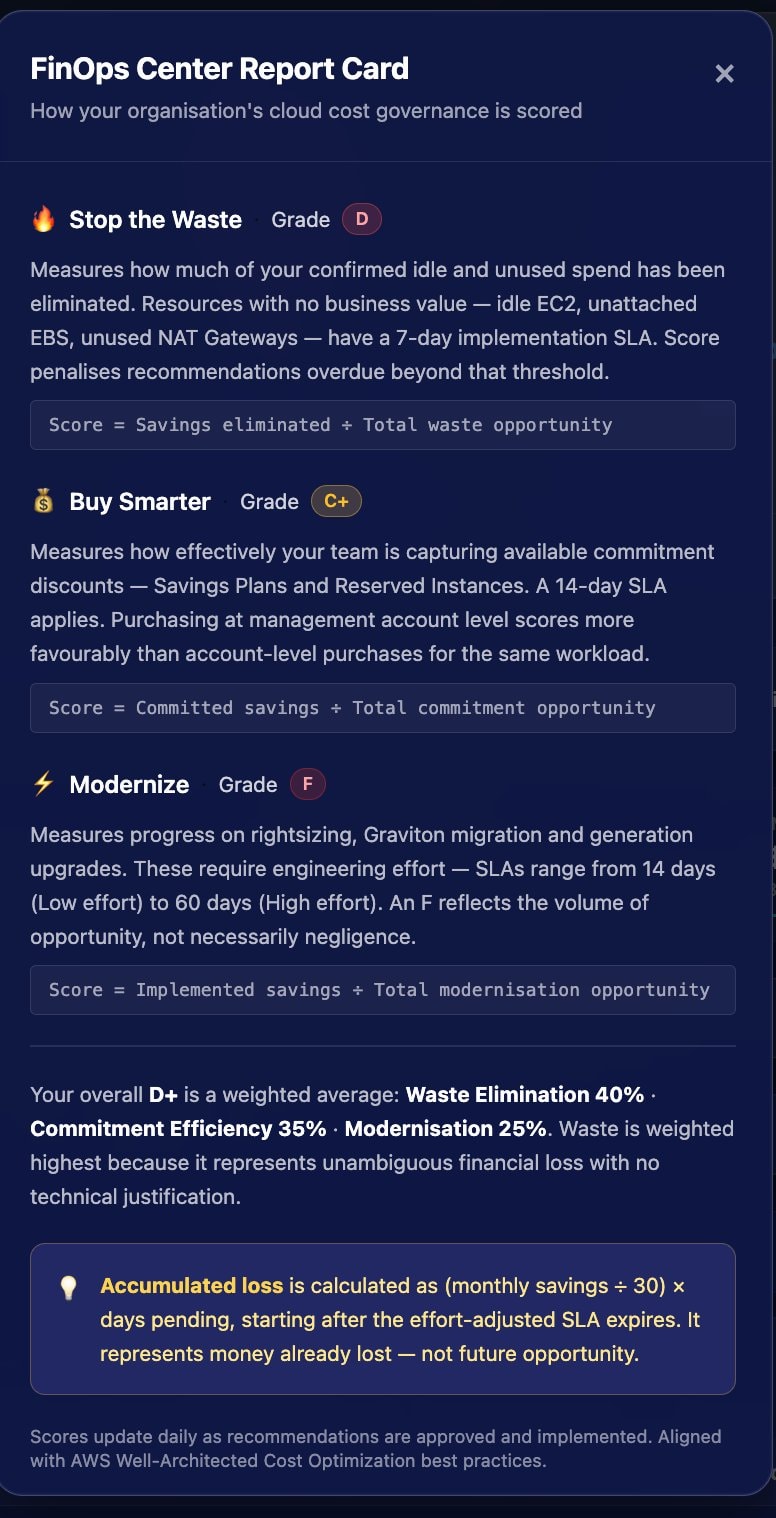776x1518 pixels.
Task: Click the fire icon beside Stop the Waste
Action: click(44, 219)
